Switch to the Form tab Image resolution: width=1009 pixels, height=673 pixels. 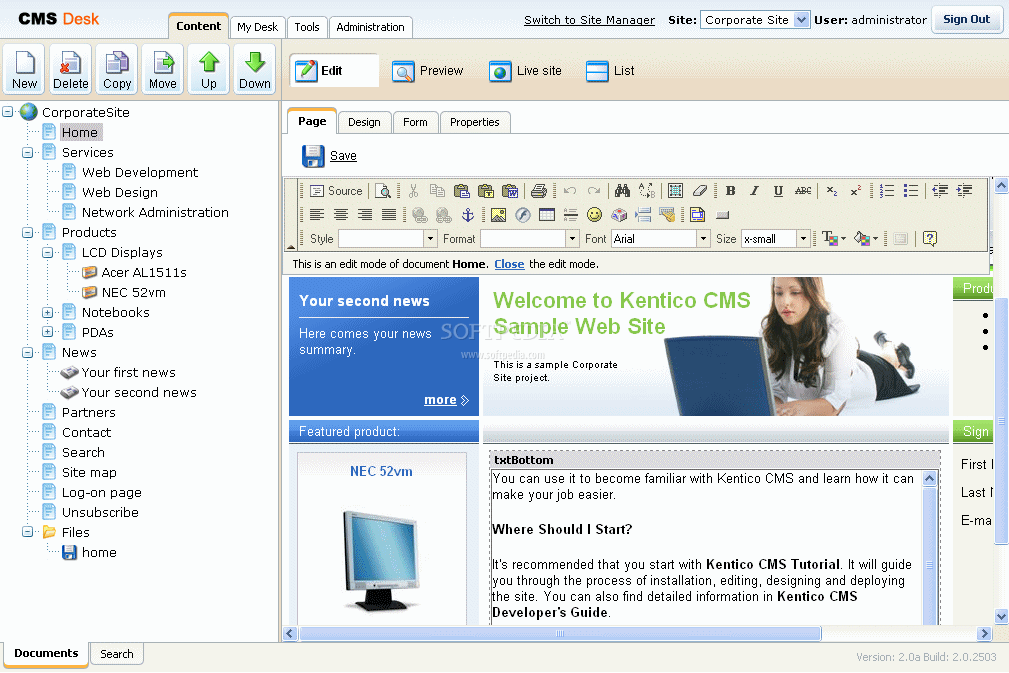pyautogui.click(x=415, y=122)
